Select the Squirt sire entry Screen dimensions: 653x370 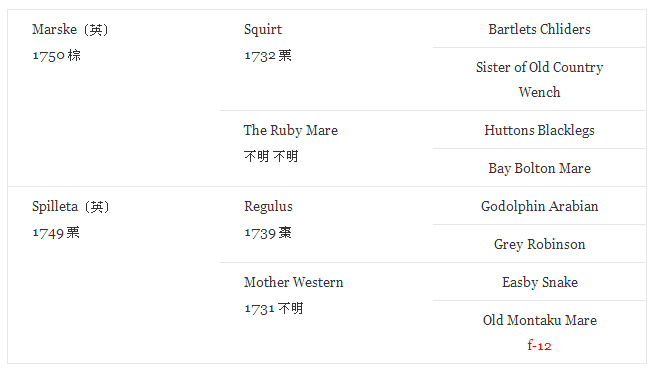pos(263,30)
